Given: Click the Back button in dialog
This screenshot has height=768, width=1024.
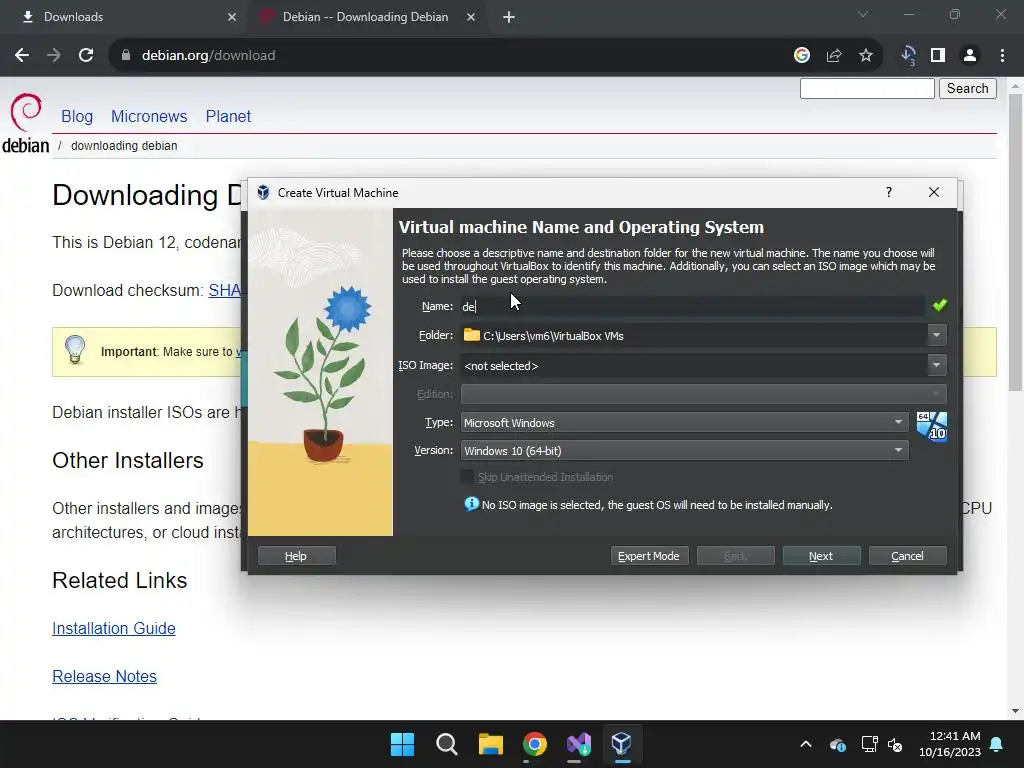Looking at the screenshot, I should point(735,556).
